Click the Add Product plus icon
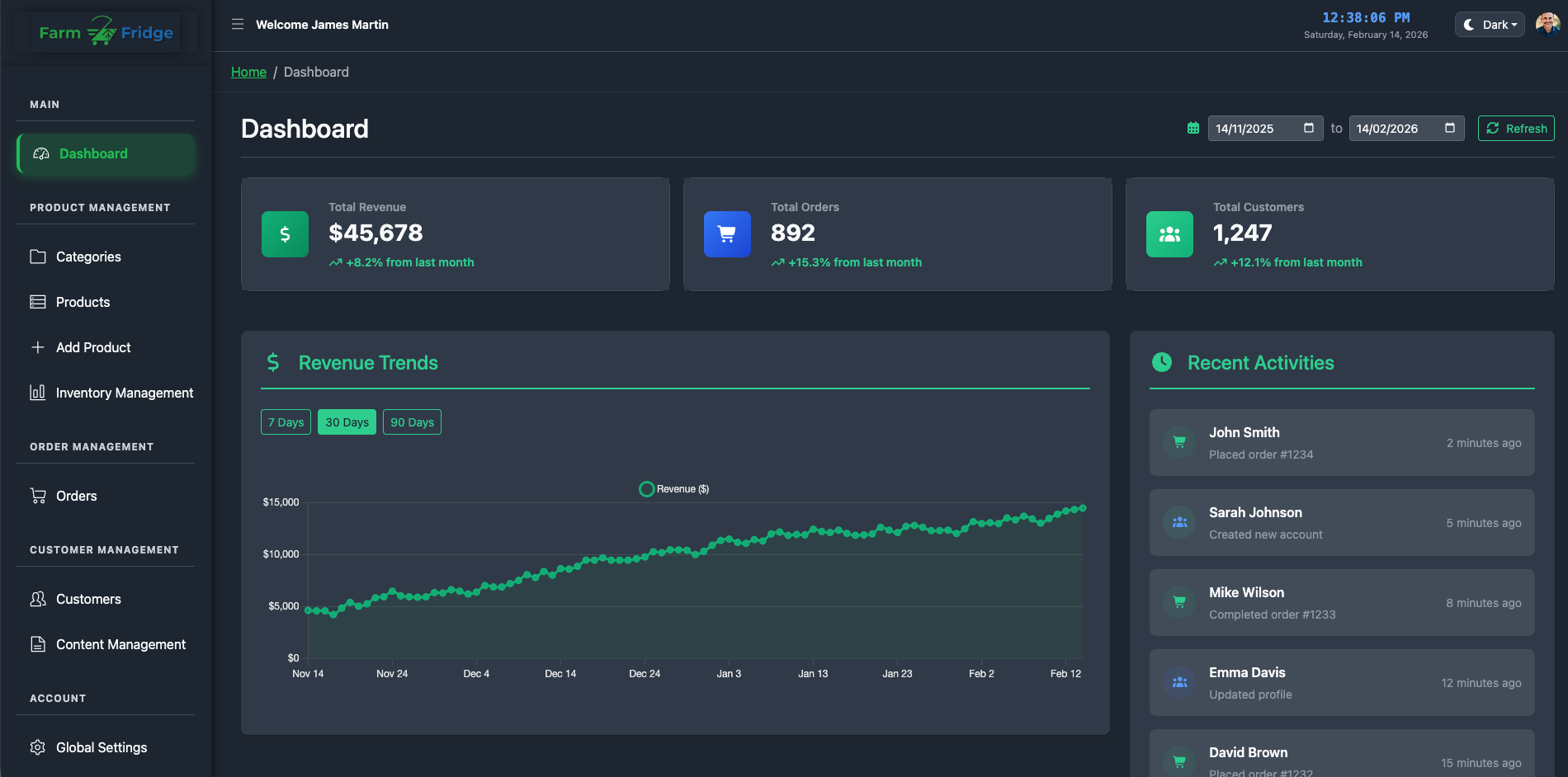1568x777 pixels. coord(39,347)
